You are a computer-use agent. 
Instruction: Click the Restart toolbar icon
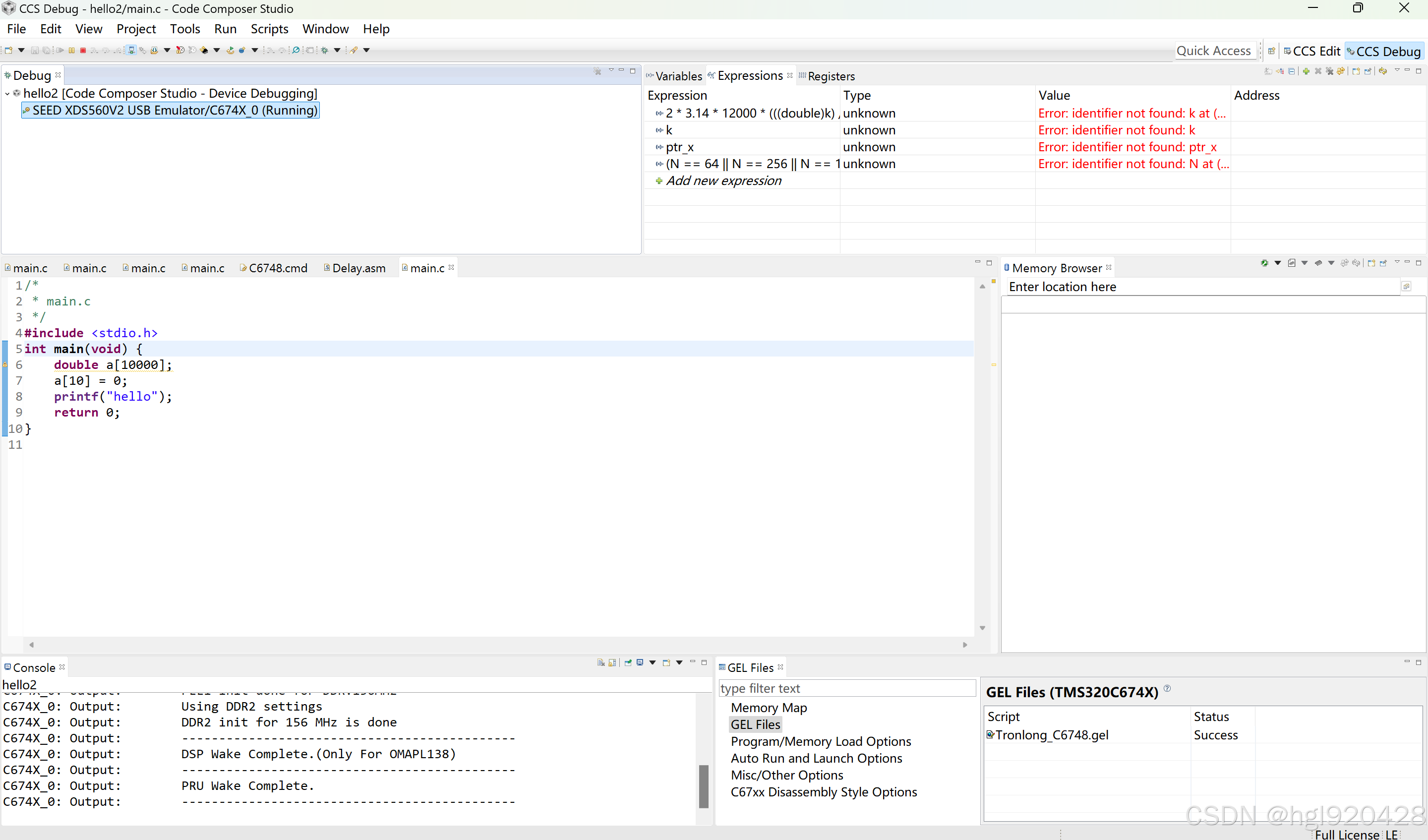pyautogui.click(x=230, y=51)
